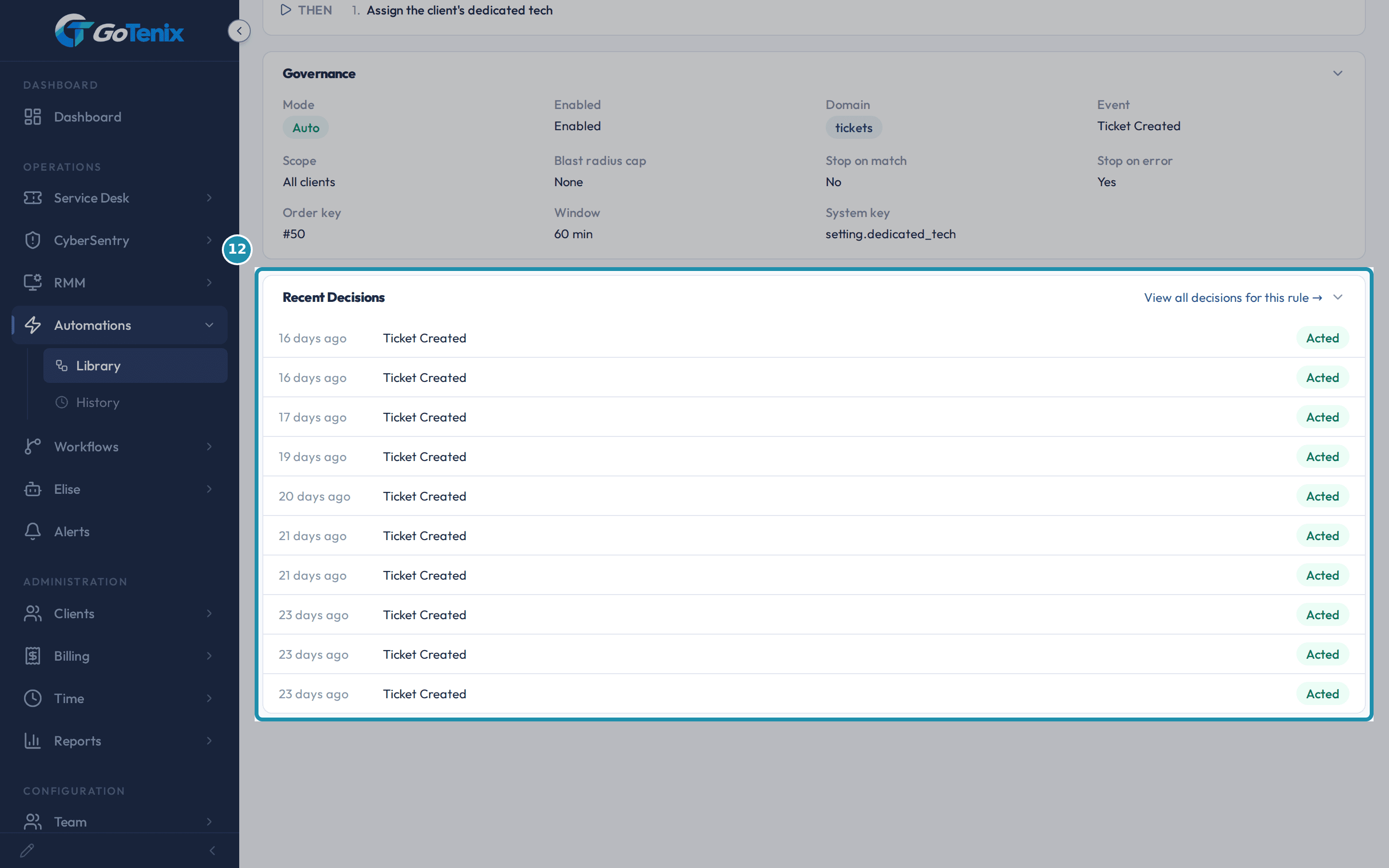Click the tickets domain badge
This screenshot has height=868, width=1389.
tap(854, 127)
